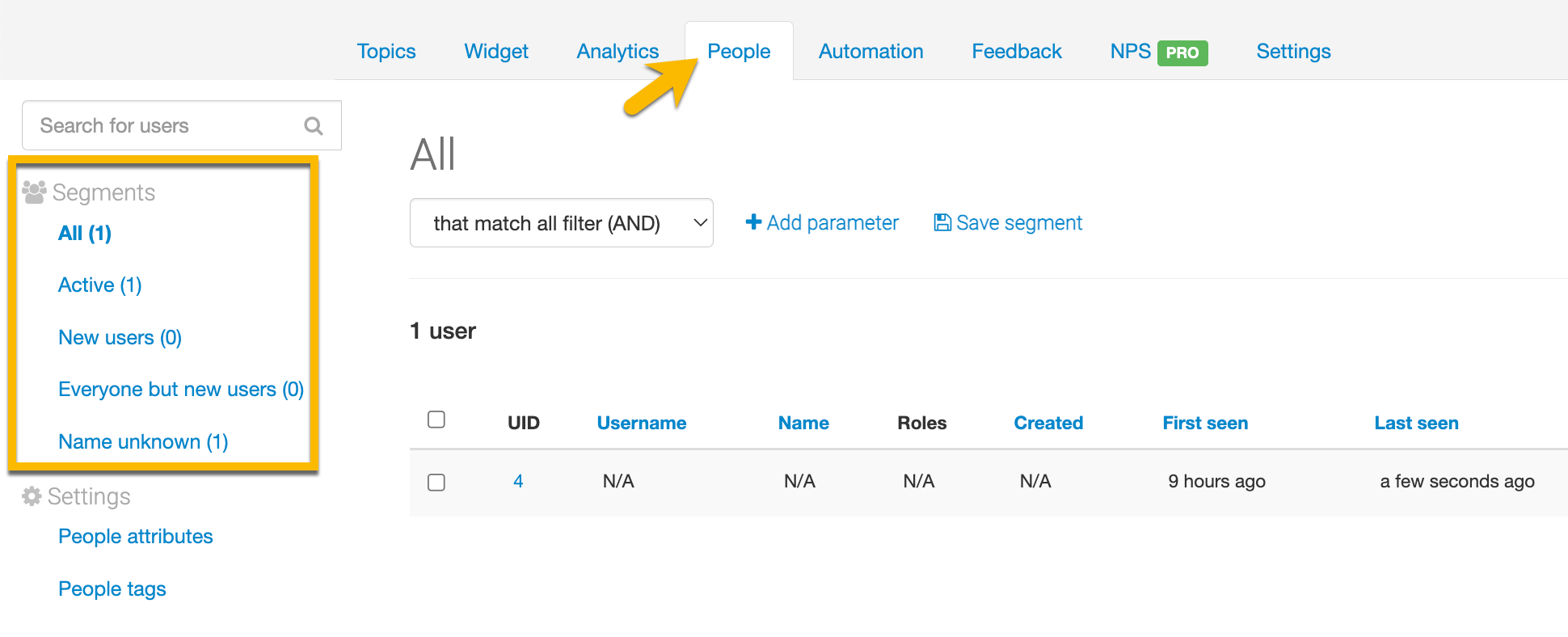This screenshot has width=1568, height=637.
Task: Click the plus icon for Add parameter
Action: 753,222
